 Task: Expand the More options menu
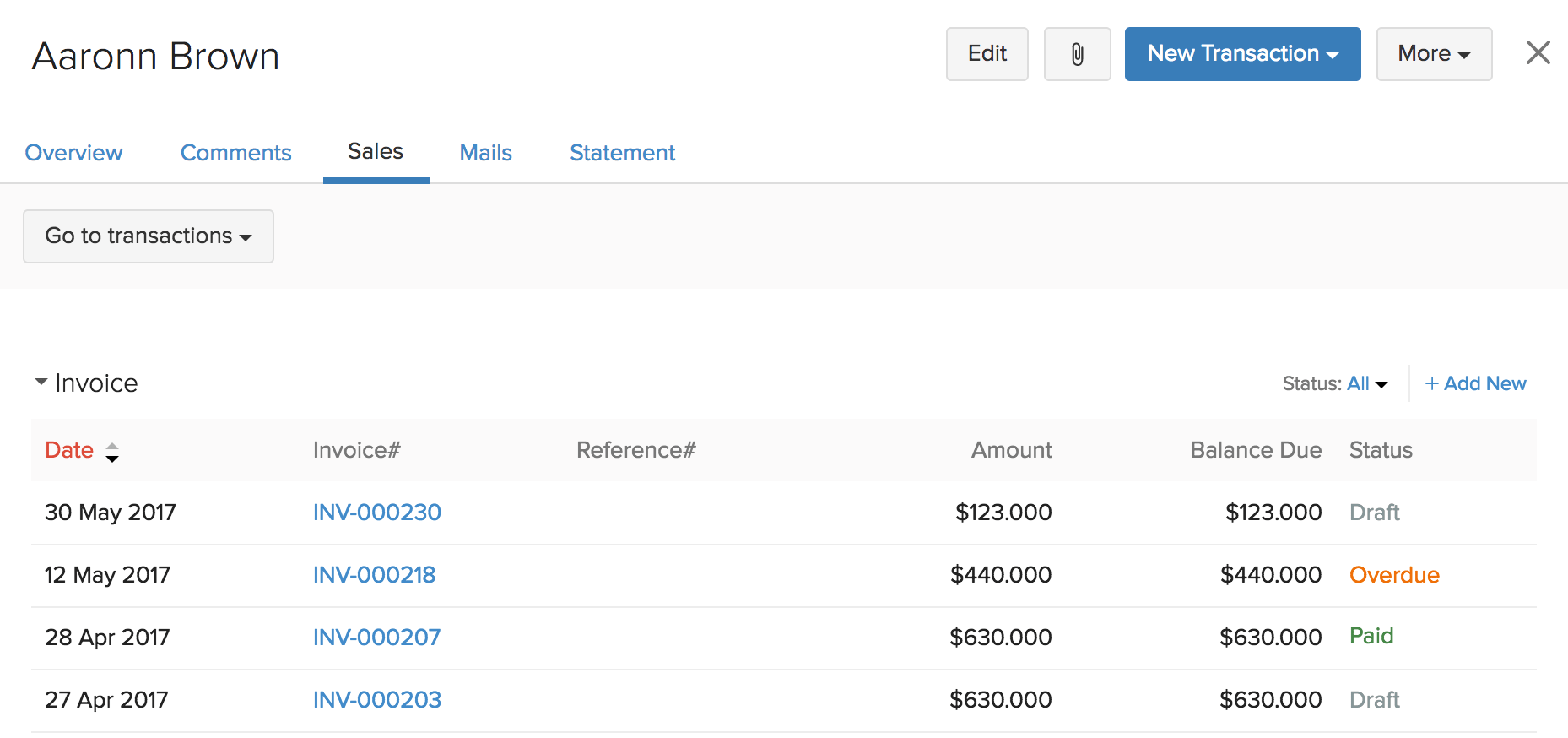tap(1434, 54)
